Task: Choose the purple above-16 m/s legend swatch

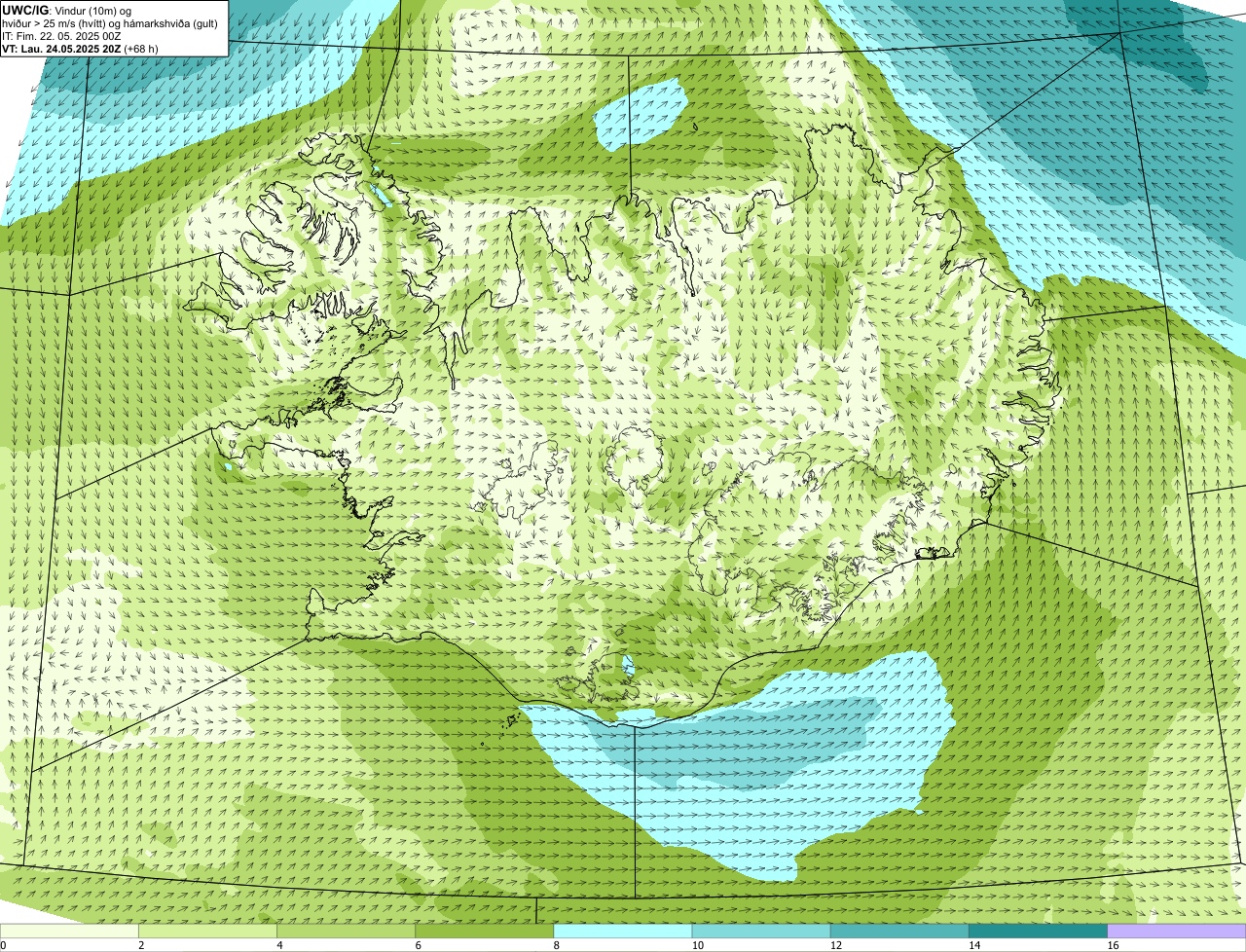Action: coord(1176,932)
